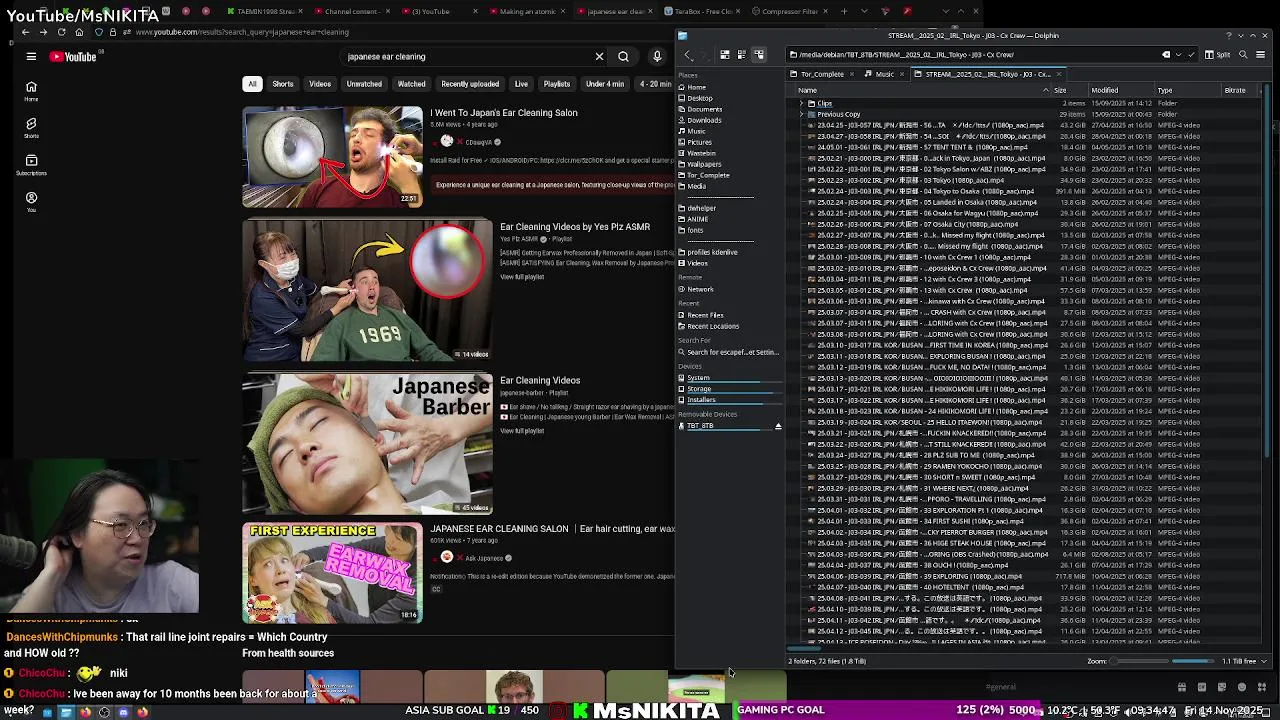This screenshot has height=720, width=1280.
Task: Select the Recently uploaded filter chip
Action: click(470, 84)
